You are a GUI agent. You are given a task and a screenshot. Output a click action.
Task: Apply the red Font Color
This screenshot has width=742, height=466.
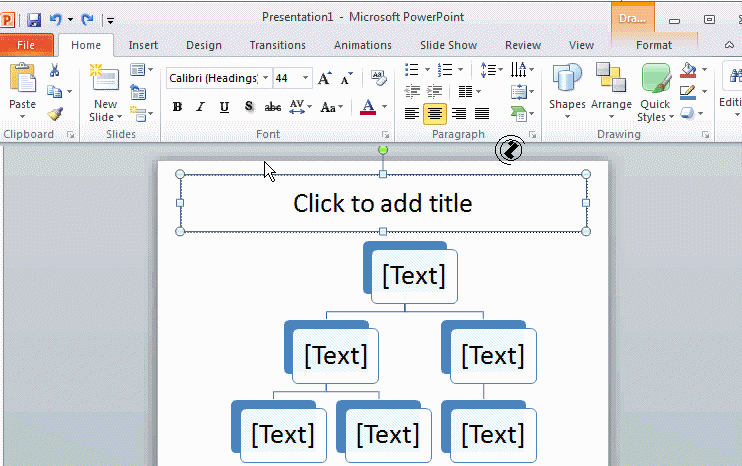click(368, 107)
